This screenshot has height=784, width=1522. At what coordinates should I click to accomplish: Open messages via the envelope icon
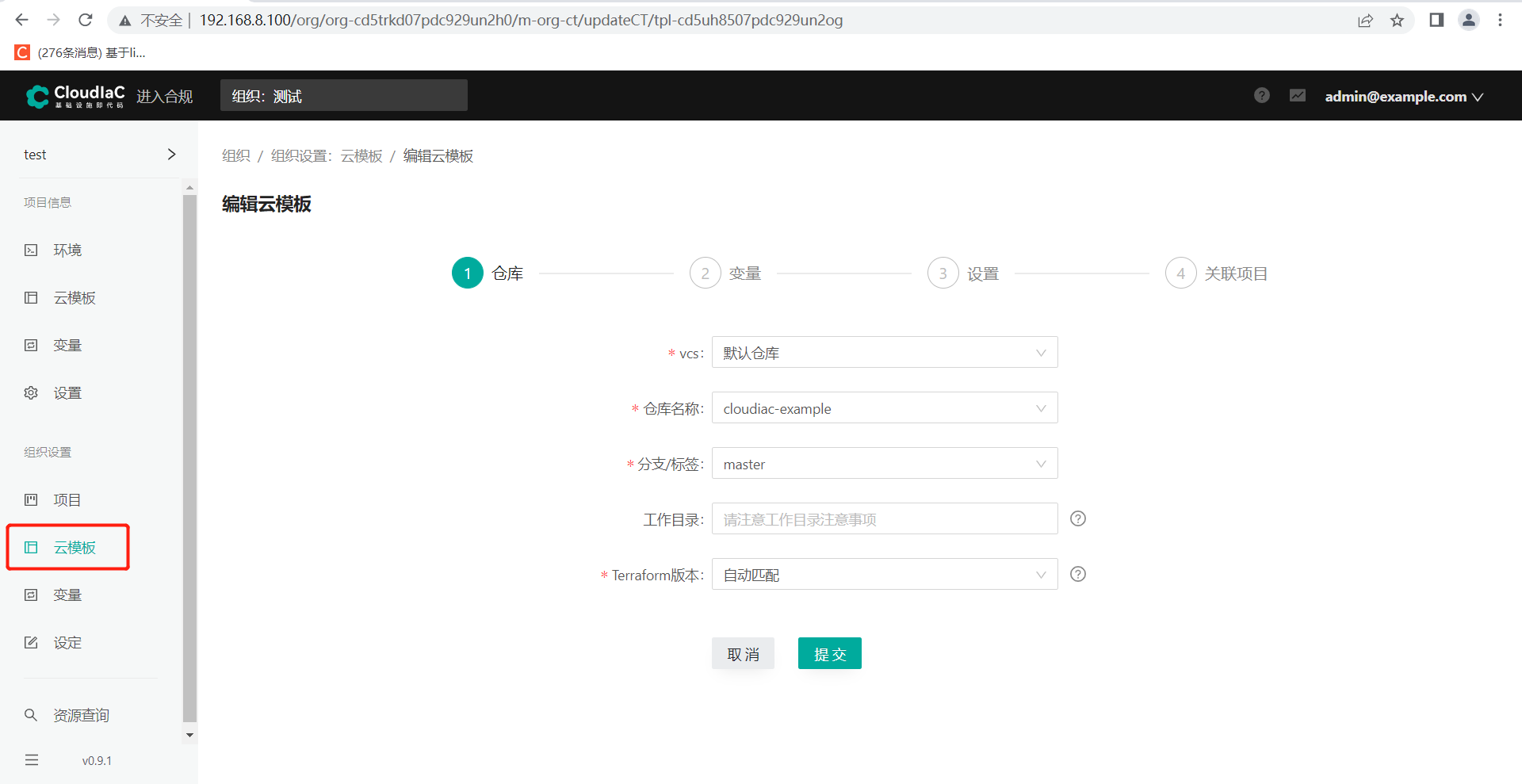1297,95
